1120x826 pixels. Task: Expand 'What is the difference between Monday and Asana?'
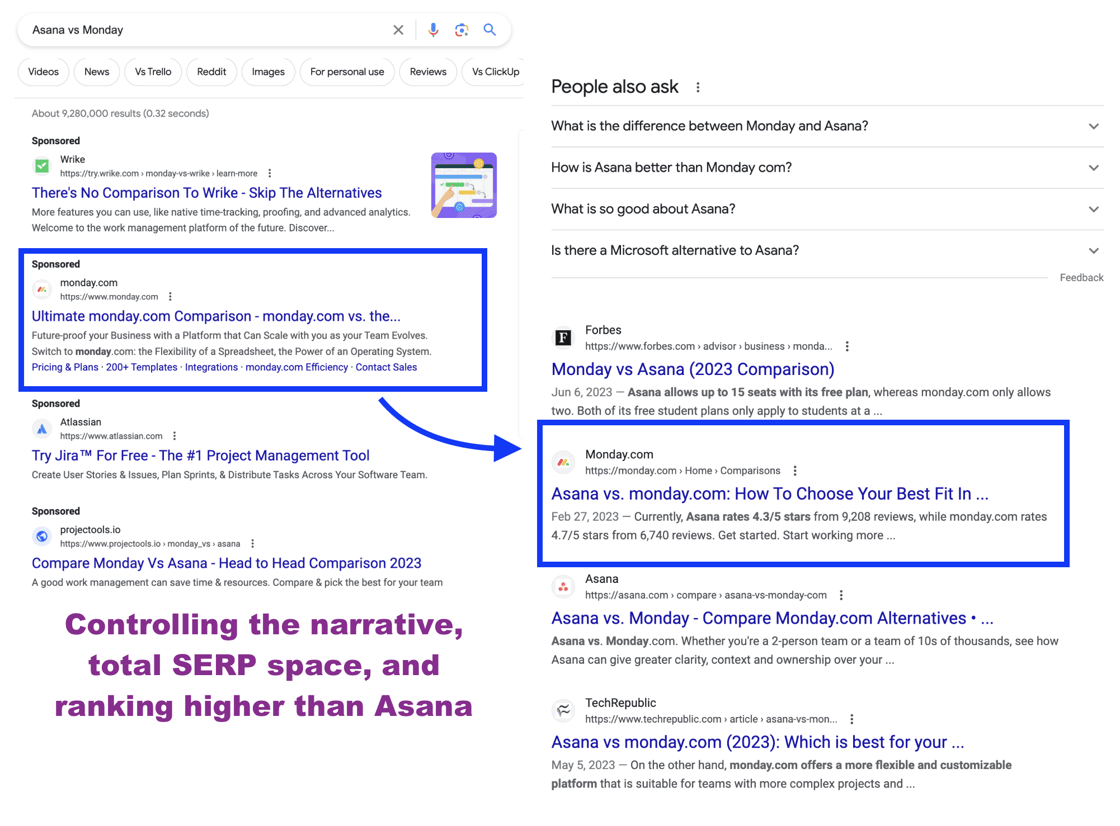(x=826, y=126)
